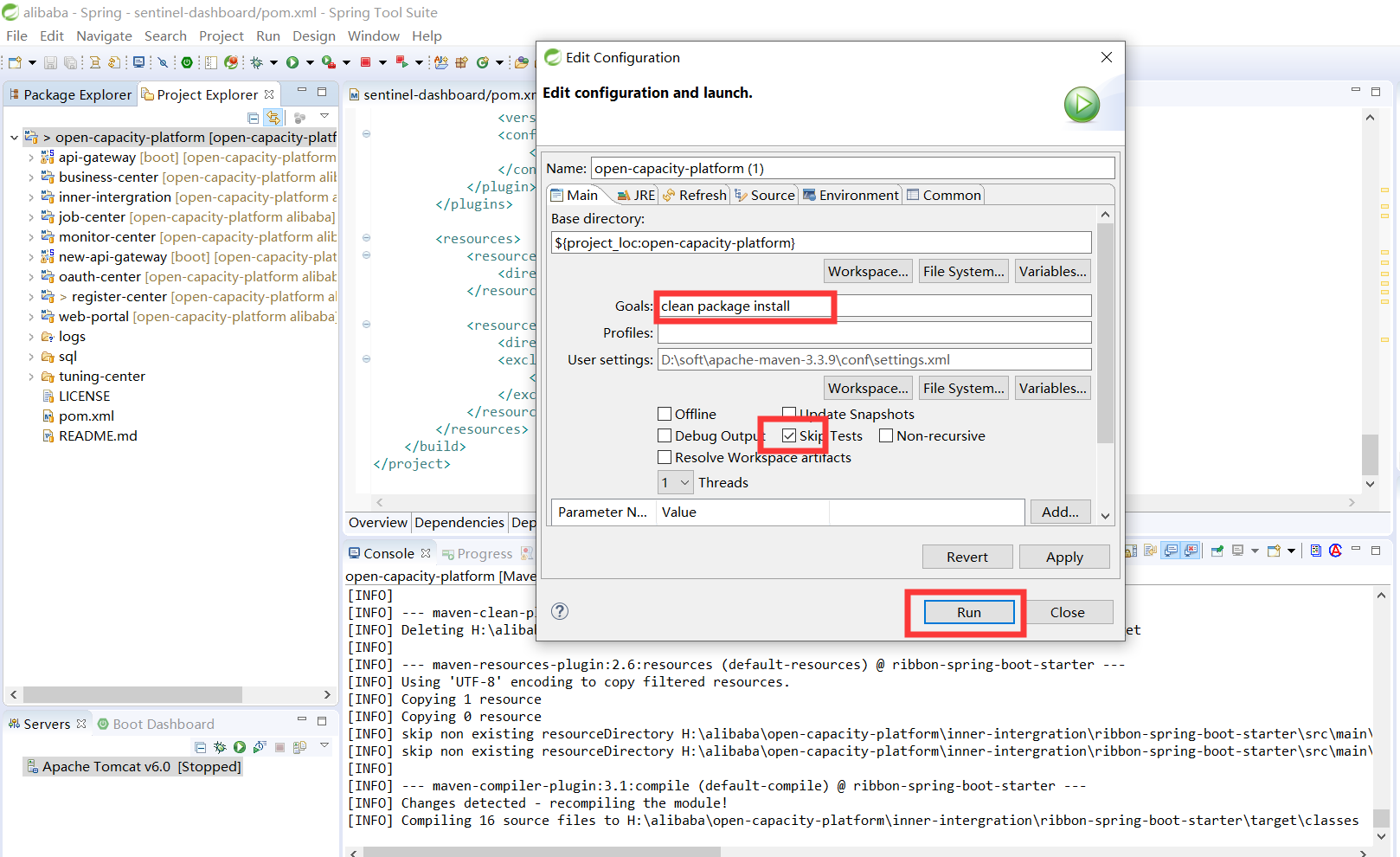Click the configuration Name input field
The height and width of the screenshot is (857, 1400).
pyautogui.click(x=852, y=168)
